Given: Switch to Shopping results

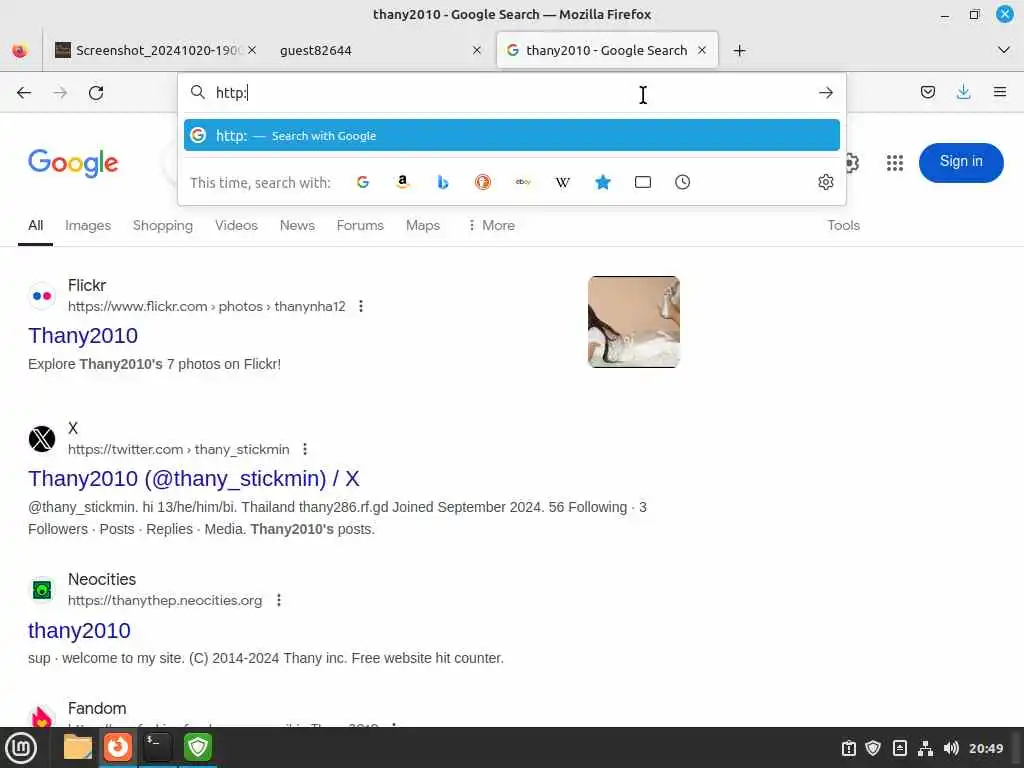Looking at the screenshot, I should point(163,225).
